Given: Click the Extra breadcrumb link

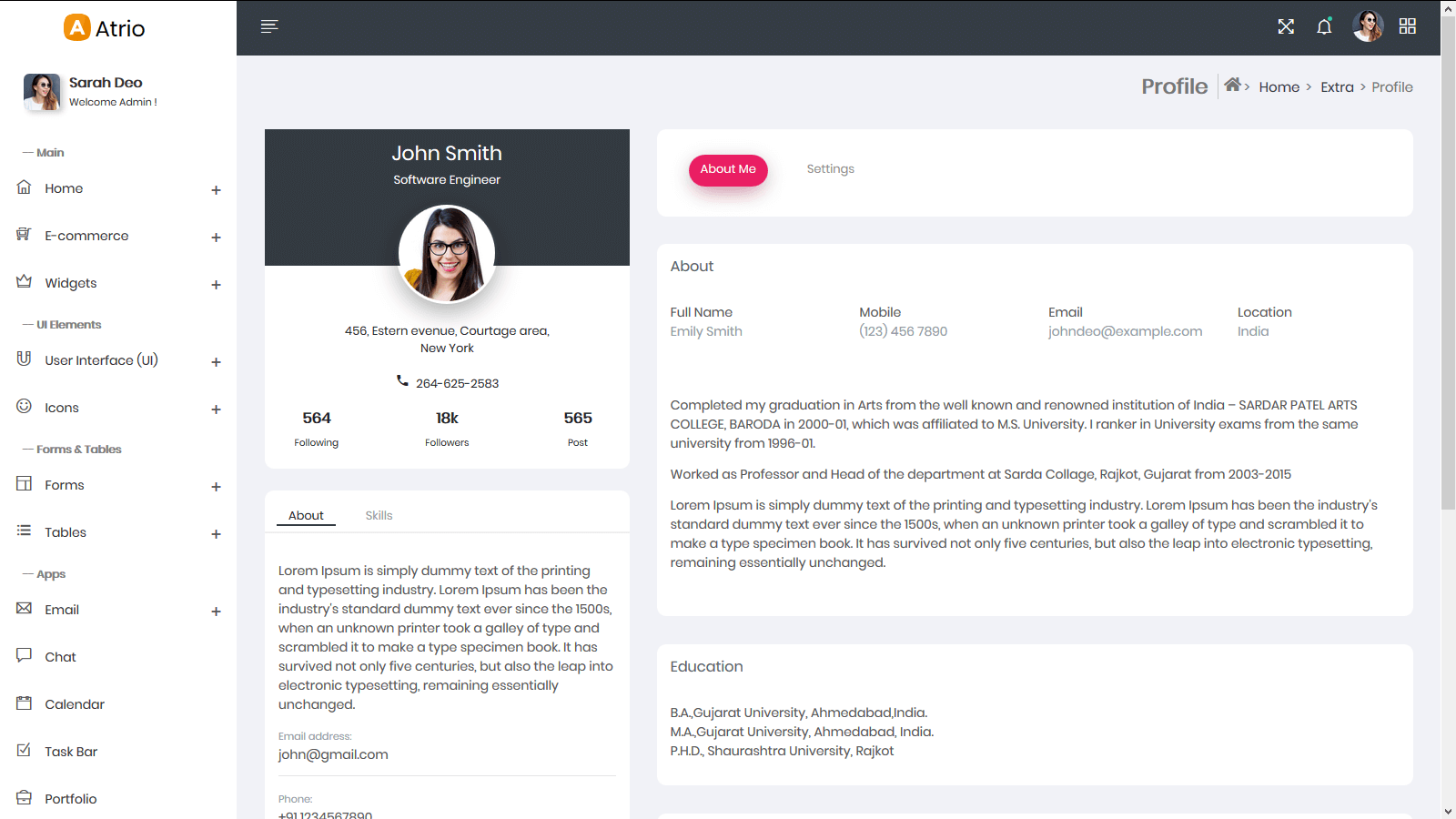Looking at the screenshot, I should [x=1337, y=87].
